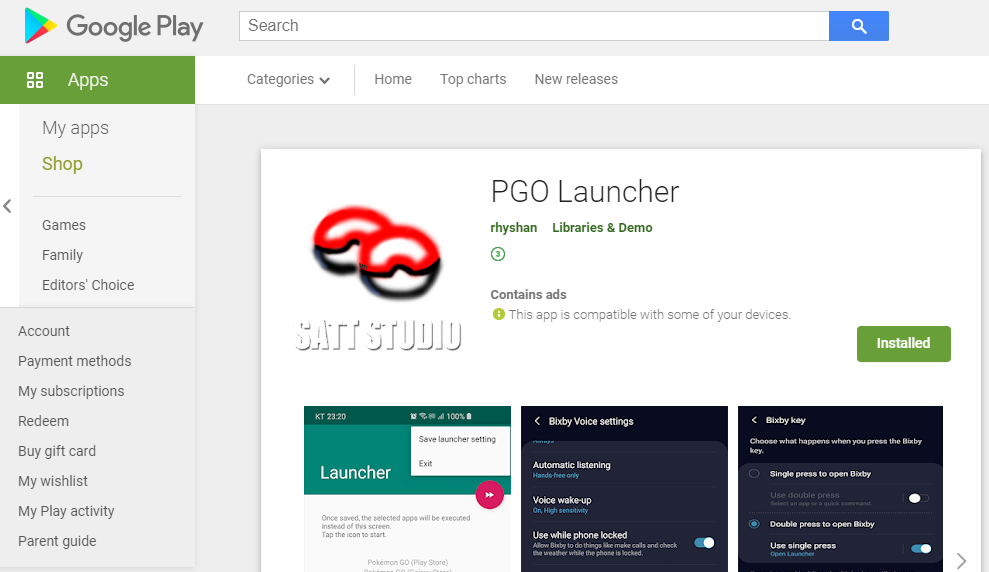Viewport: 989px width, 572px height.
Task: Open My wishlist
Action: point(53,481)
